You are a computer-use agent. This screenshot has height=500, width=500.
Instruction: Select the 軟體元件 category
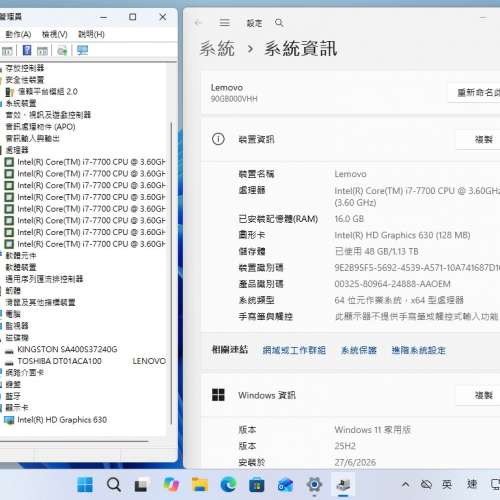tap(21, 256)
